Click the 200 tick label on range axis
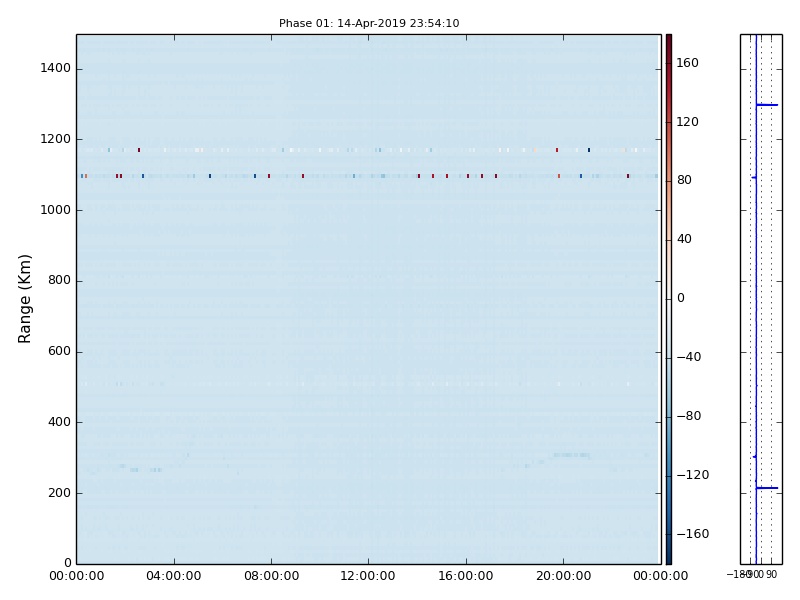The image size is (800, 600). coord(59,493)
